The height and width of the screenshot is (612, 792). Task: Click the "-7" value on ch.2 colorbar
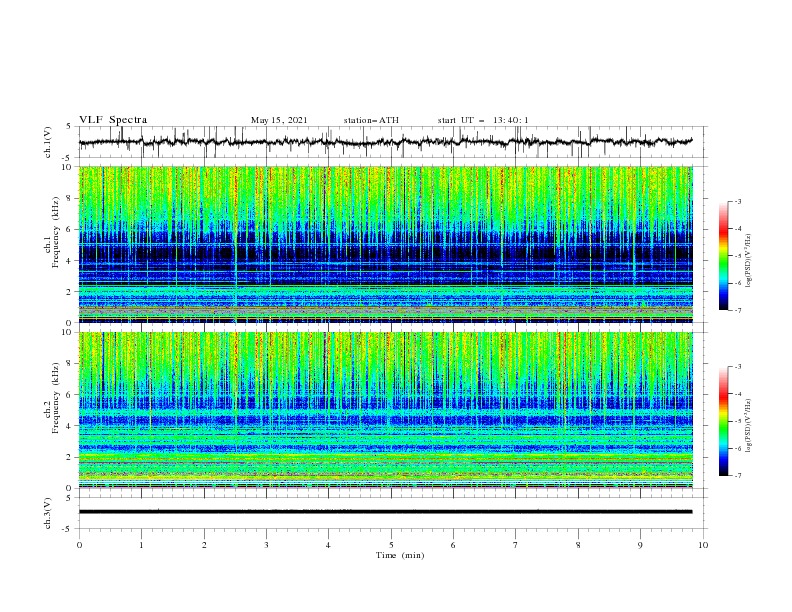(x=737, y=476)
